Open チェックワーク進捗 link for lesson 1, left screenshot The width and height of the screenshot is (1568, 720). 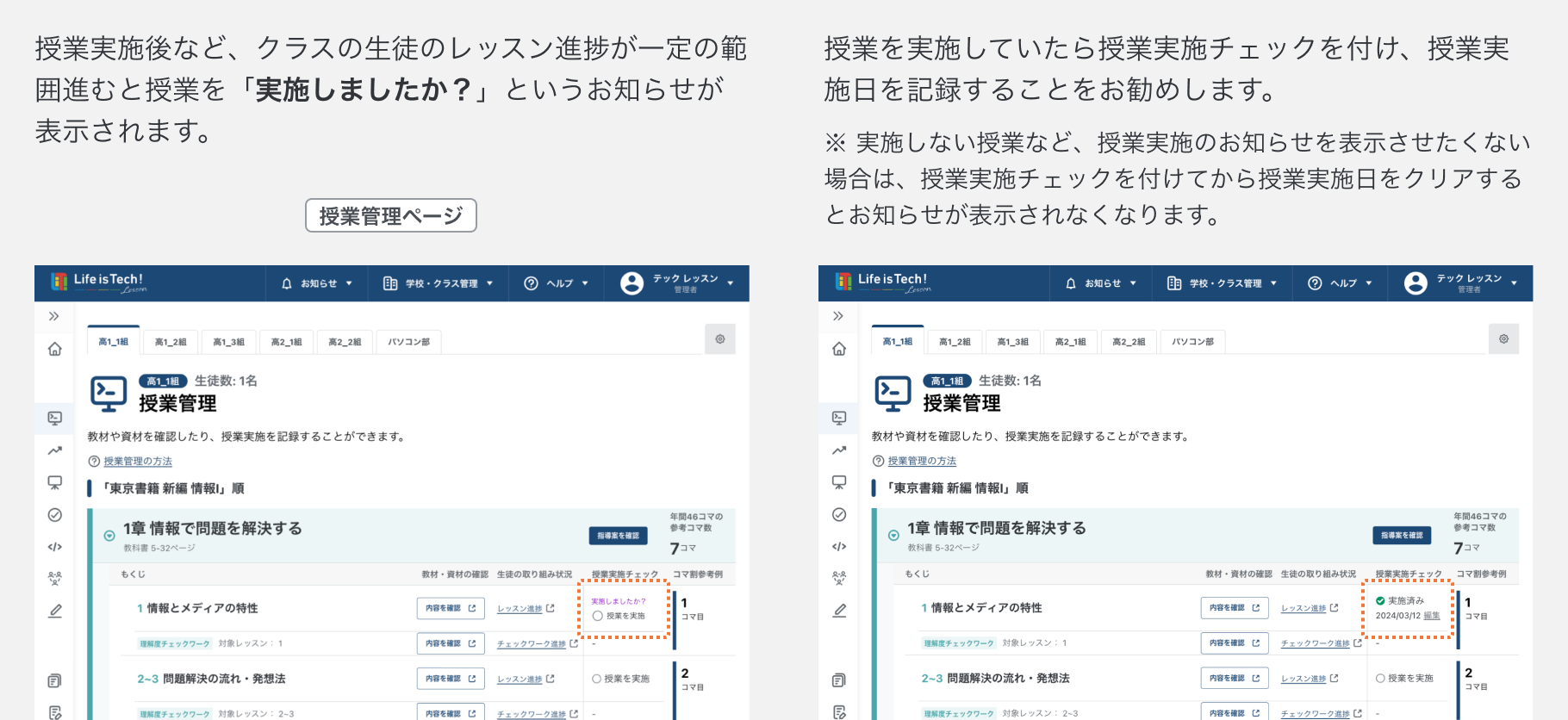point(537,643)
